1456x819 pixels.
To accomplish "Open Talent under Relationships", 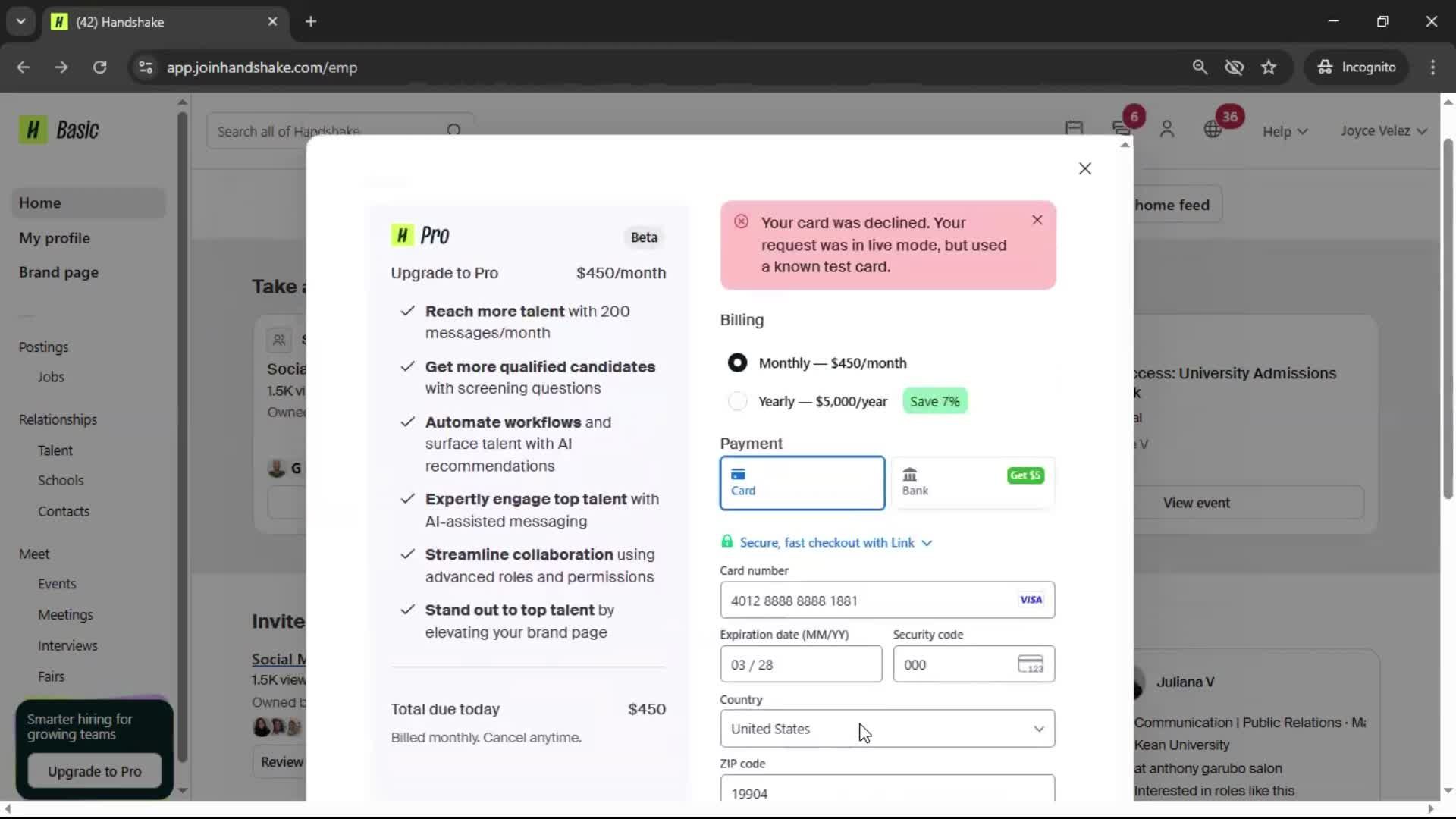I will (55, 450).
